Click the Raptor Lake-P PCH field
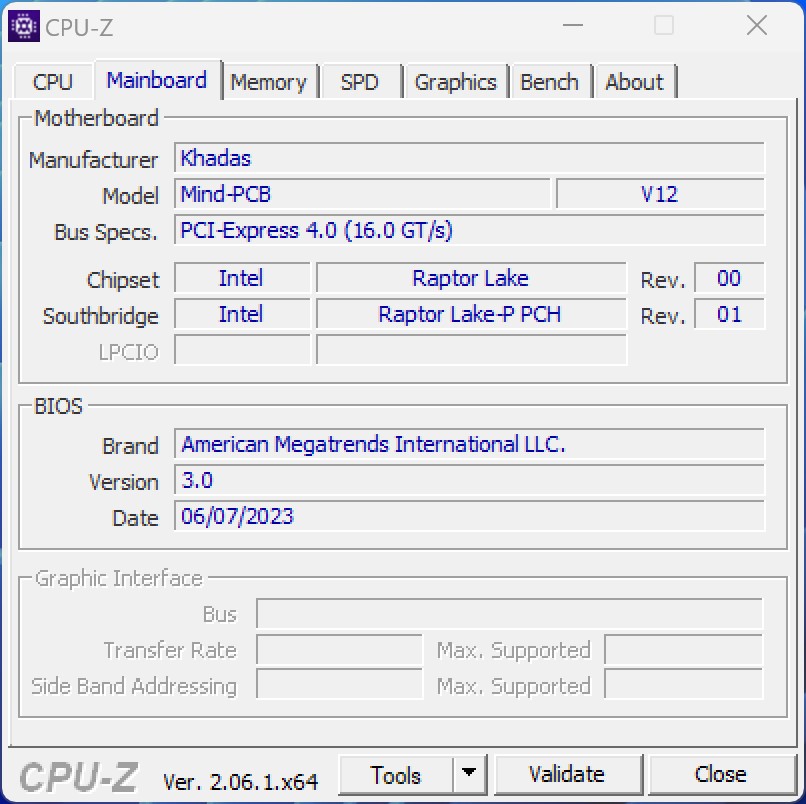 pyautogui.click(x=471, y=314)
